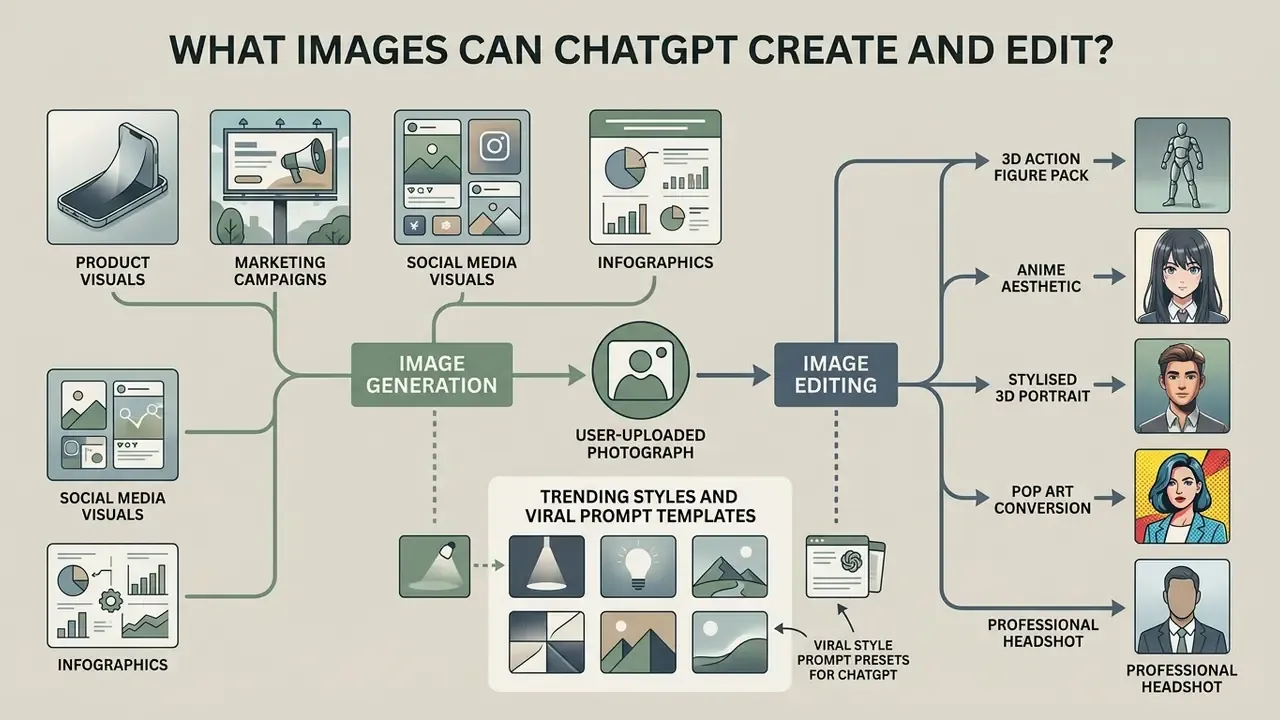Select the green spotlight icon beside the templates panel
The image size is (1280, 720).
435,567
